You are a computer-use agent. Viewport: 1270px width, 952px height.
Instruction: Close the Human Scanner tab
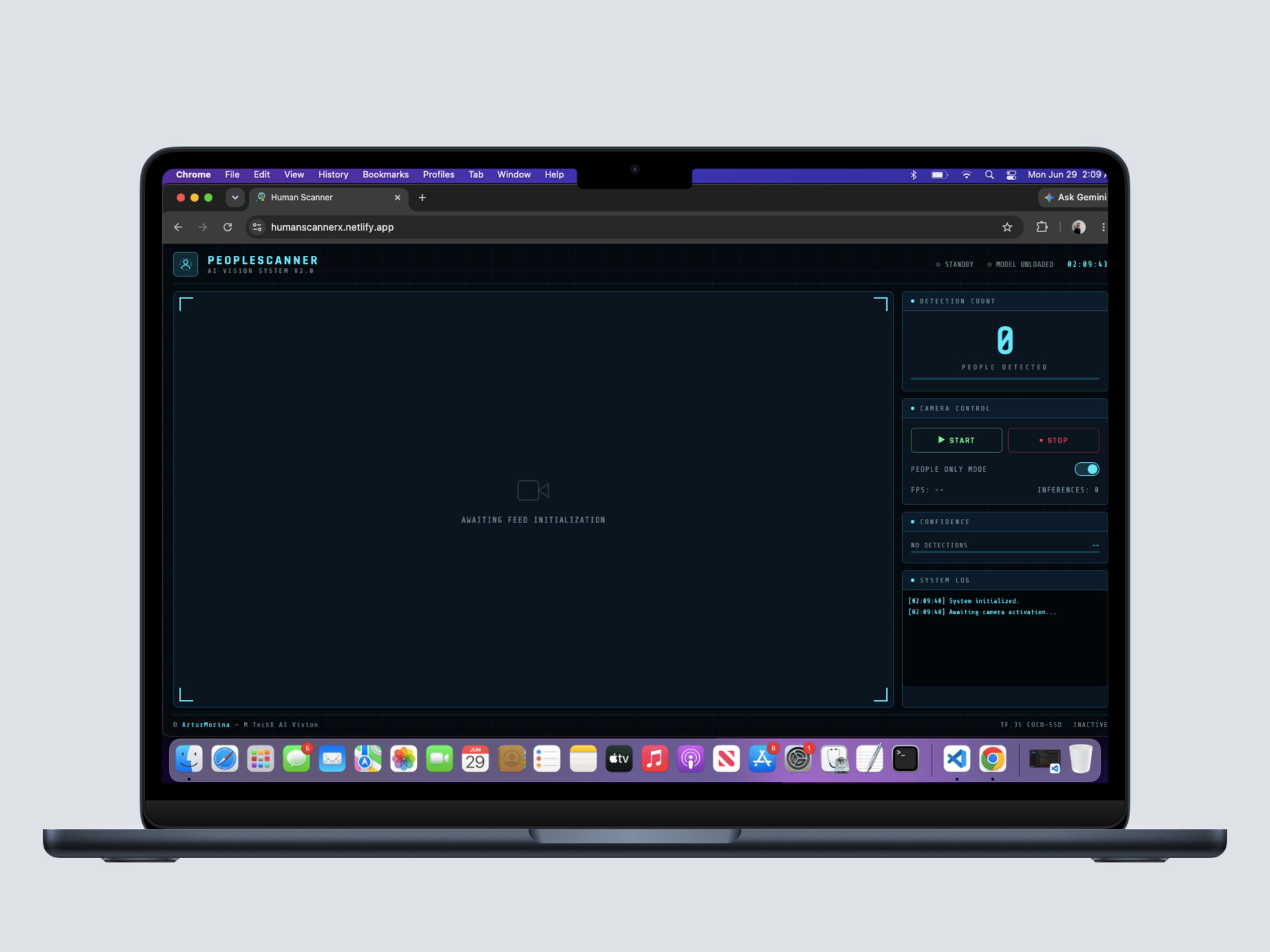398,198
